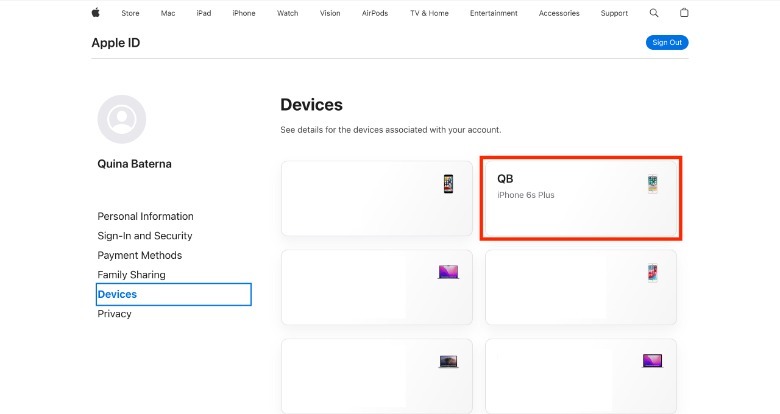Click the purple MacBook image in left card
The image size is (780, 414).
[x=448, y=272]
